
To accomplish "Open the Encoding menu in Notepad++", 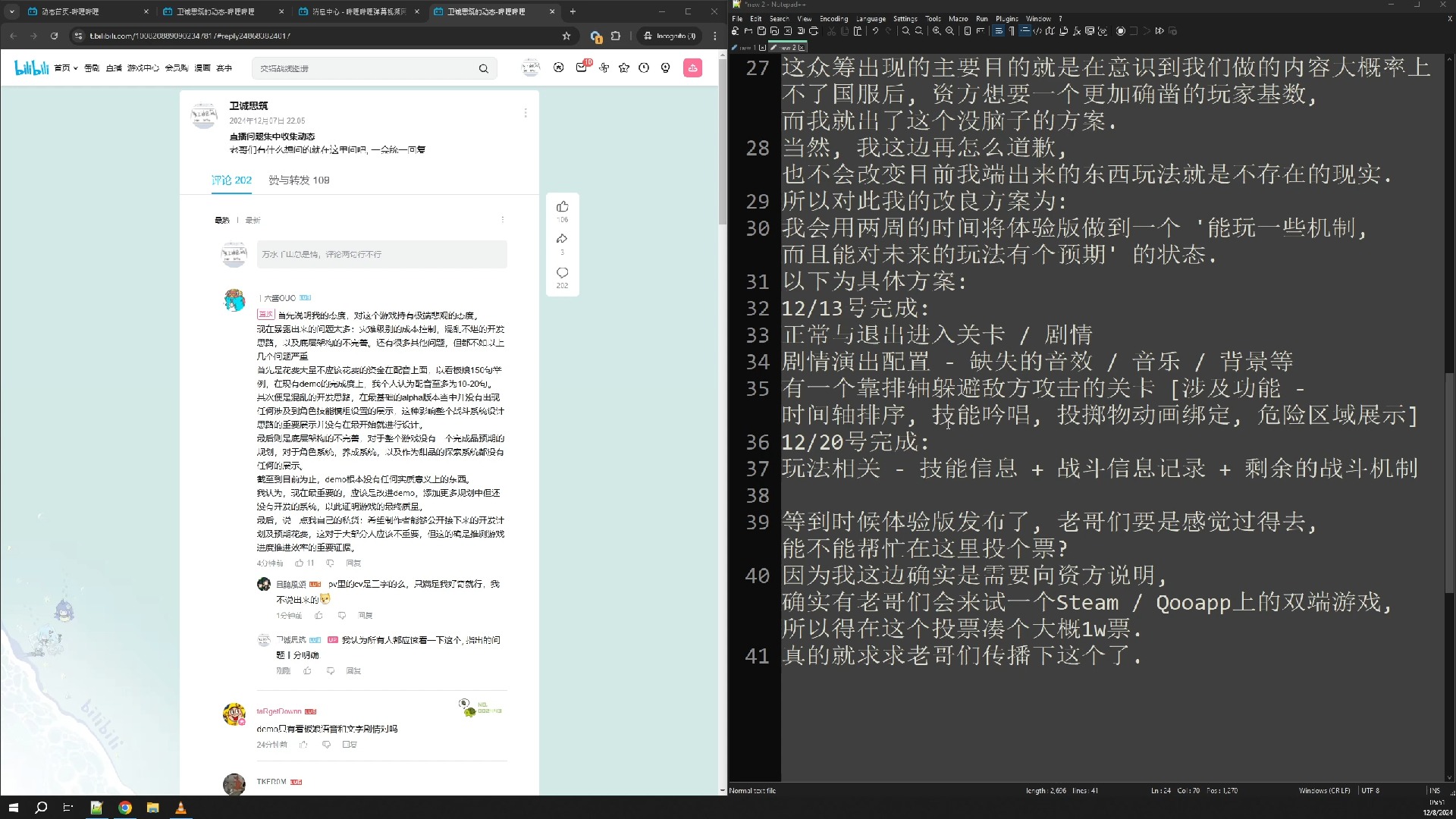I will coord(833,18).
